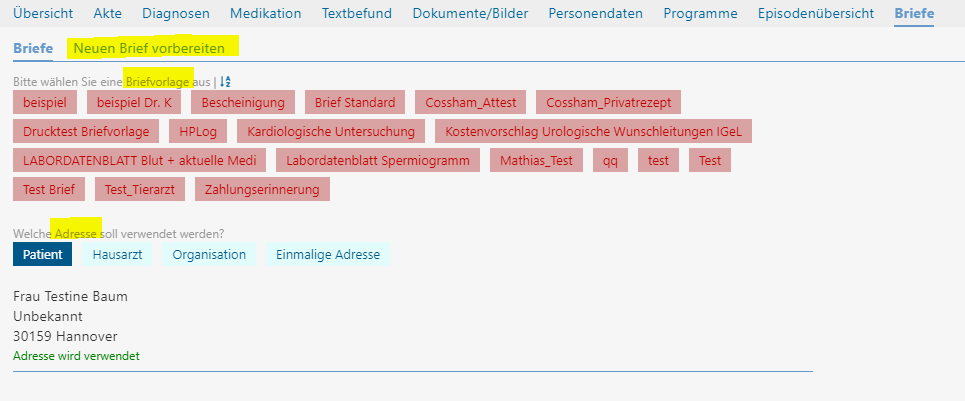Image resolution: width=965 pixels, height=401 pixels.
Task: Select the Test_Tierarzt template
Action: point(139,189)
